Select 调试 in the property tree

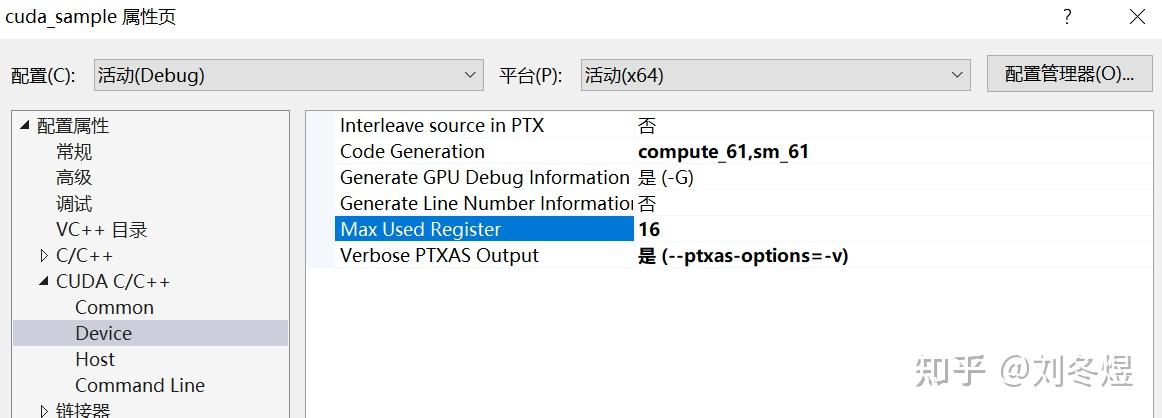(74, 204)
